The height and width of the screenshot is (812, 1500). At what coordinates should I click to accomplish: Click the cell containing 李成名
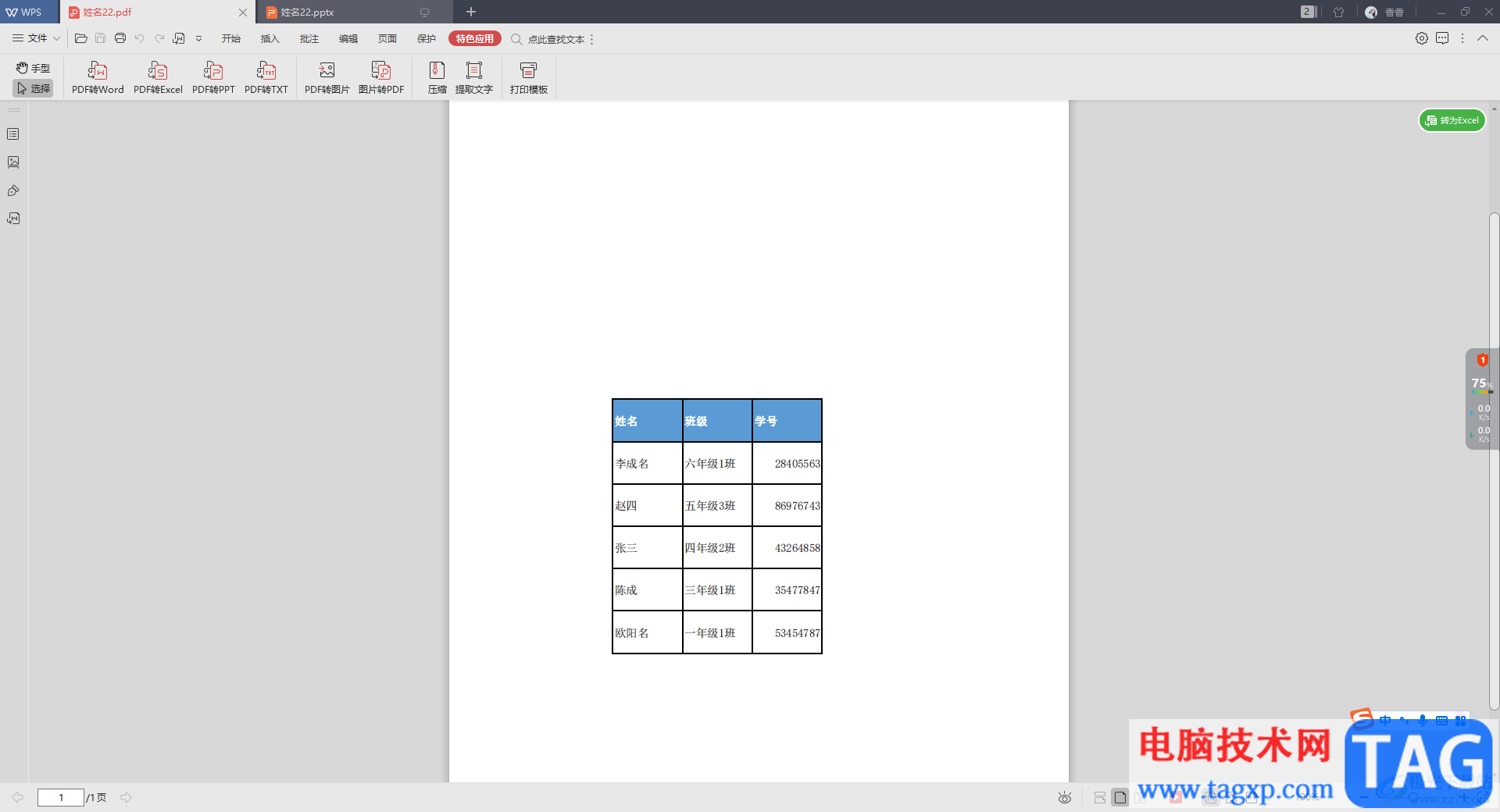tap(648, 464)
